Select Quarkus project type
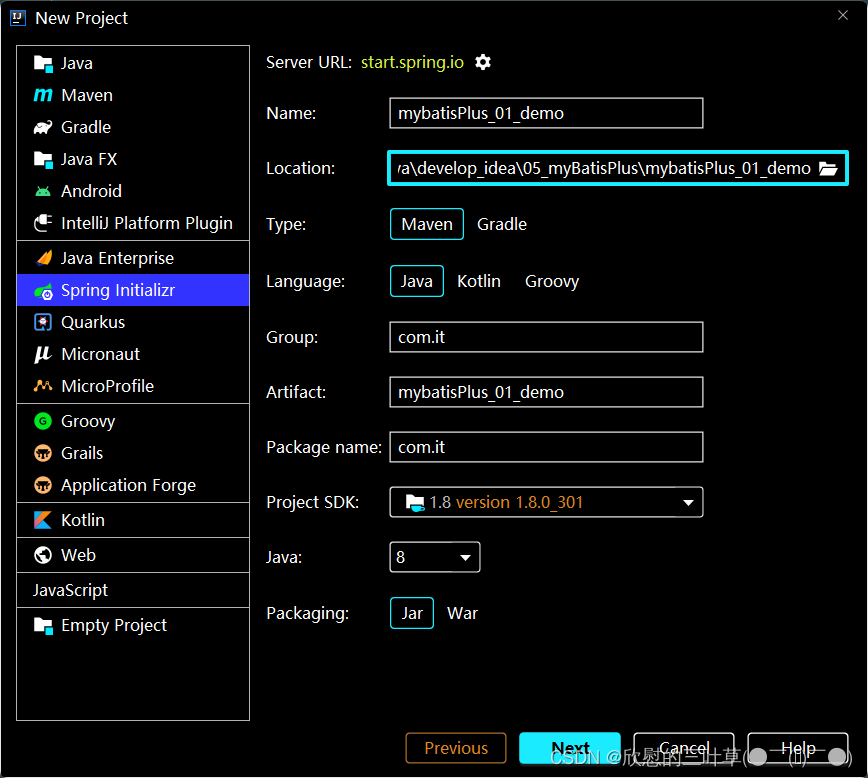The image size is (868, 778). (x=93, y=322)
